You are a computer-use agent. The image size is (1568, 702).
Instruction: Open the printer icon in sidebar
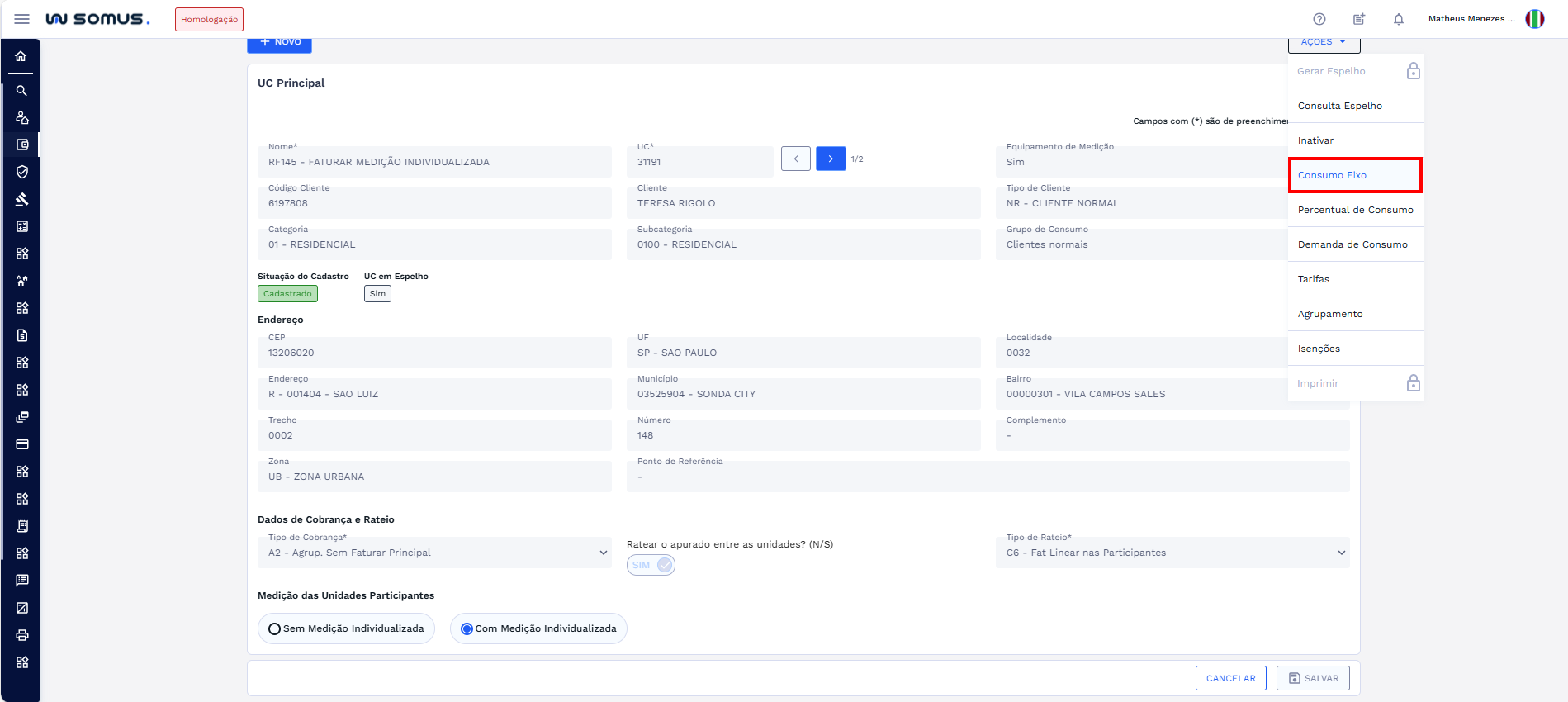point(22,635)
